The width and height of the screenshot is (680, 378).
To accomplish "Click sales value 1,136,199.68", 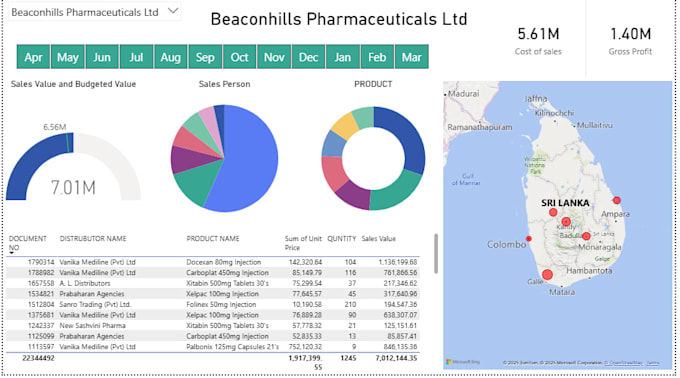I will tap(398, 262).
